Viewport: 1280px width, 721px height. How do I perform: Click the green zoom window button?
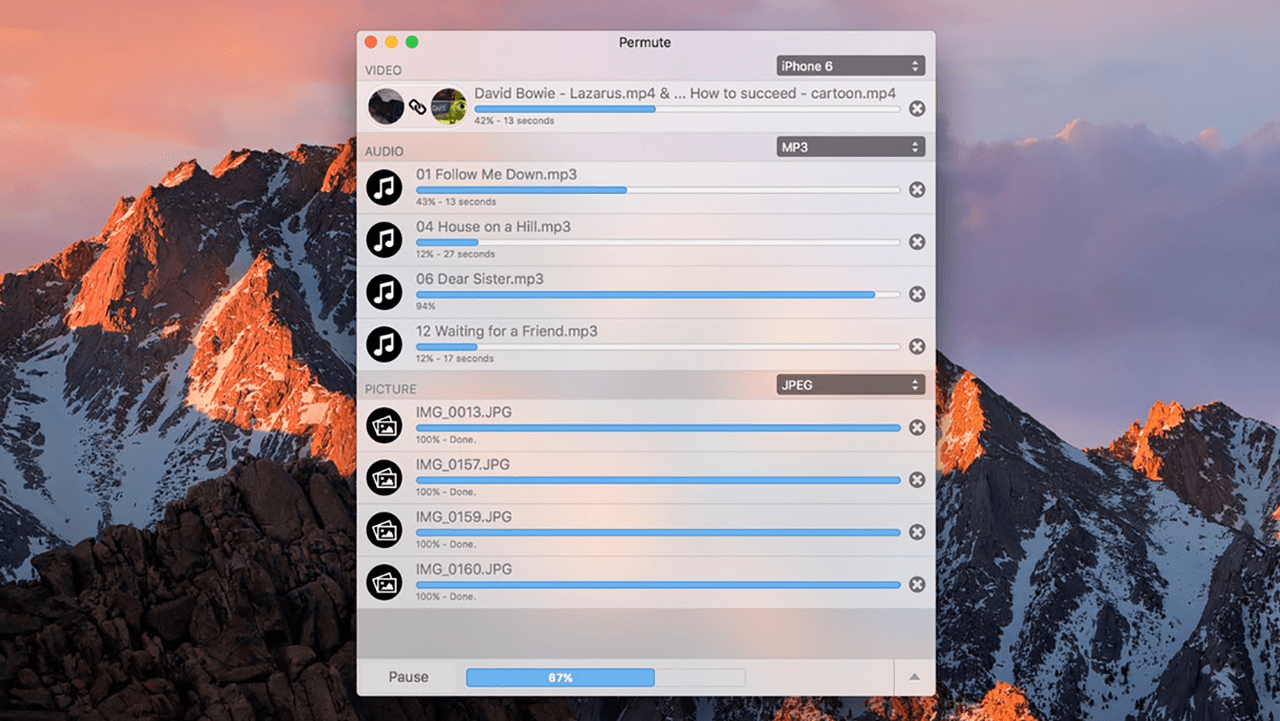point(411,42)
